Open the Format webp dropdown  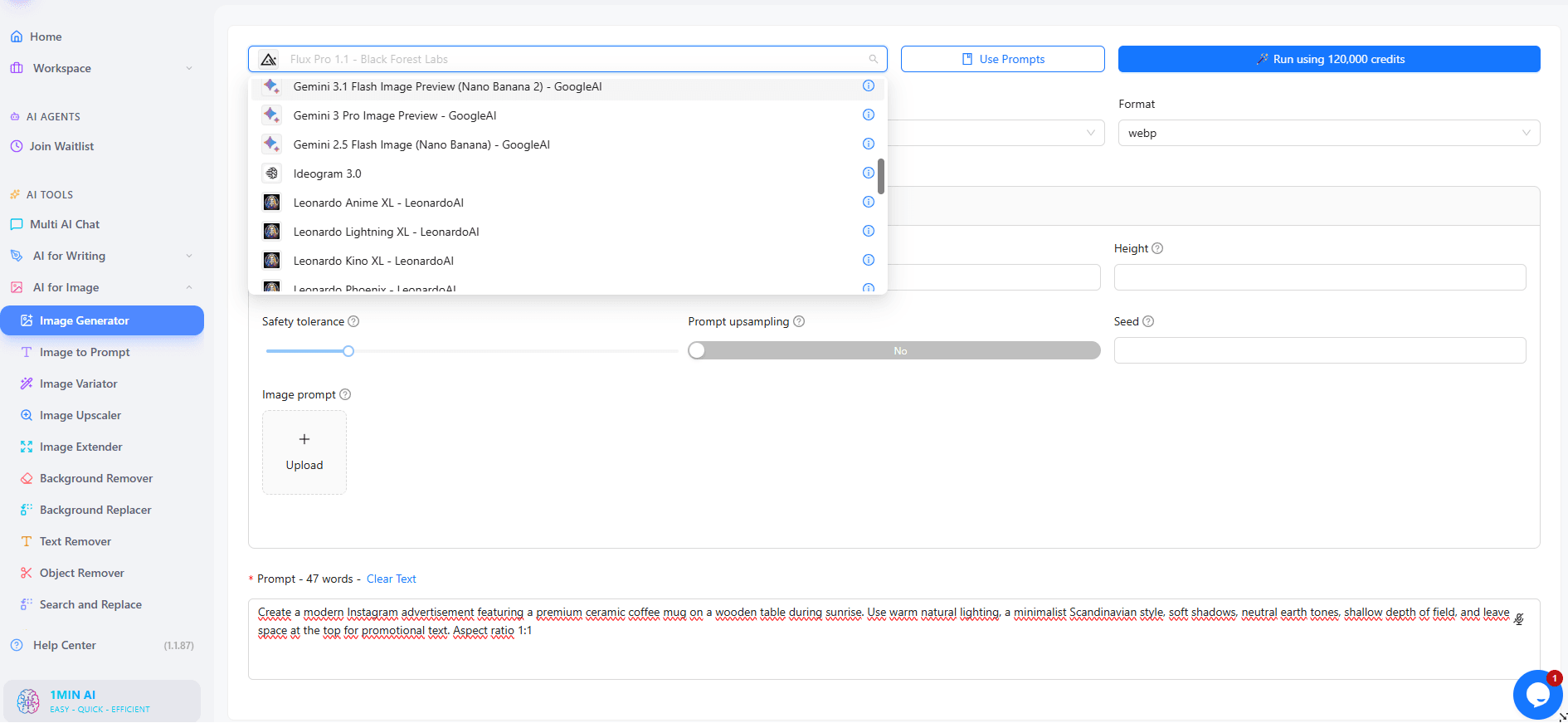(1329, 133)
